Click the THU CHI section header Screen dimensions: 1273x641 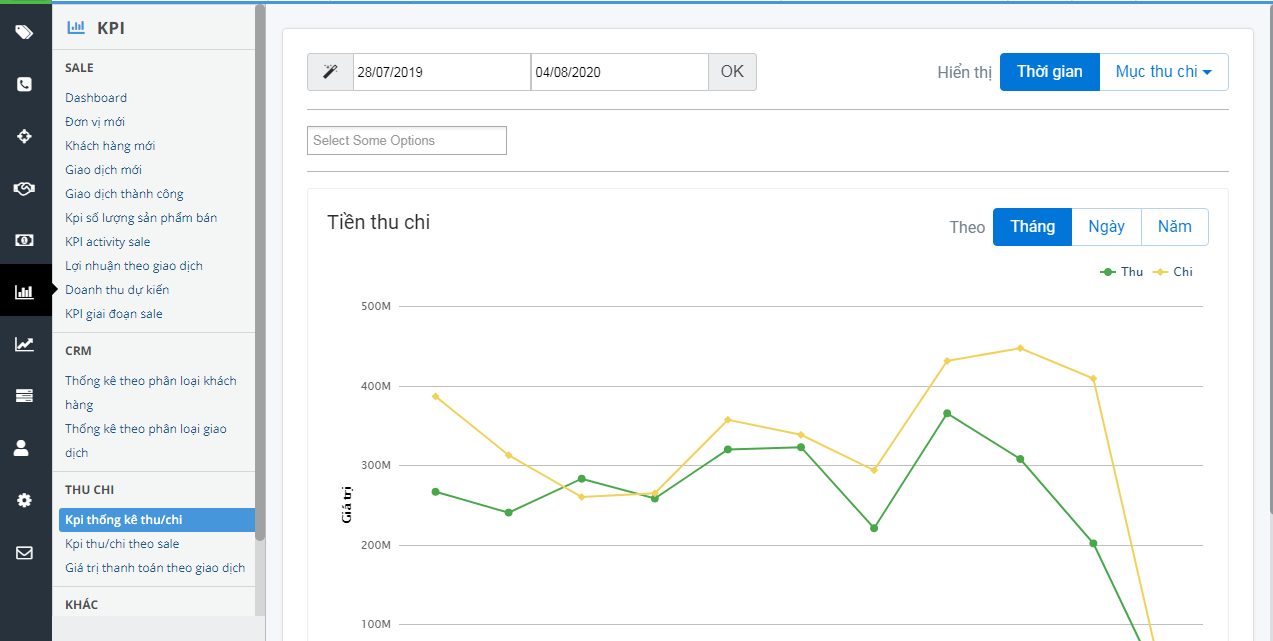click(90, 490)
